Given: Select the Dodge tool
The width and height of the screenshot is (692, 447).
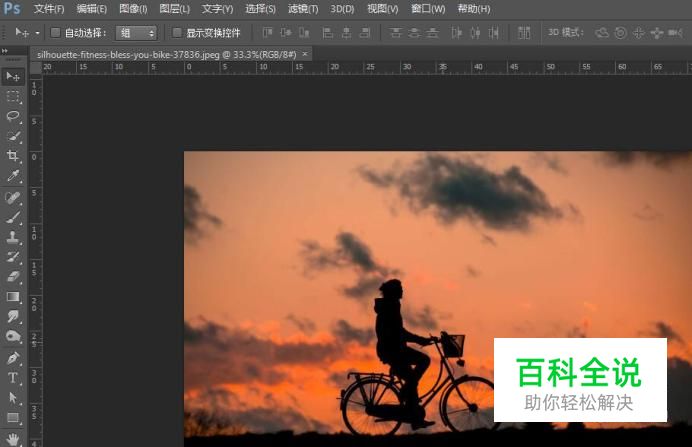Looking at the screenshot, I should pos(13,336).
